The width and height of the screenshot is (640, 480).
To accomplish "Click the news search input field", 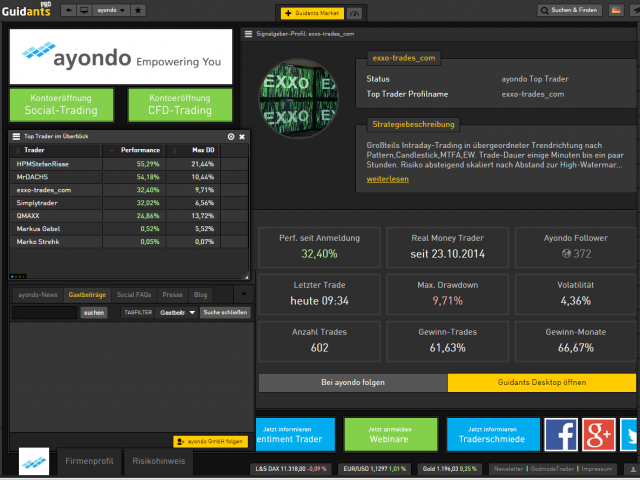I will (44, 313).
